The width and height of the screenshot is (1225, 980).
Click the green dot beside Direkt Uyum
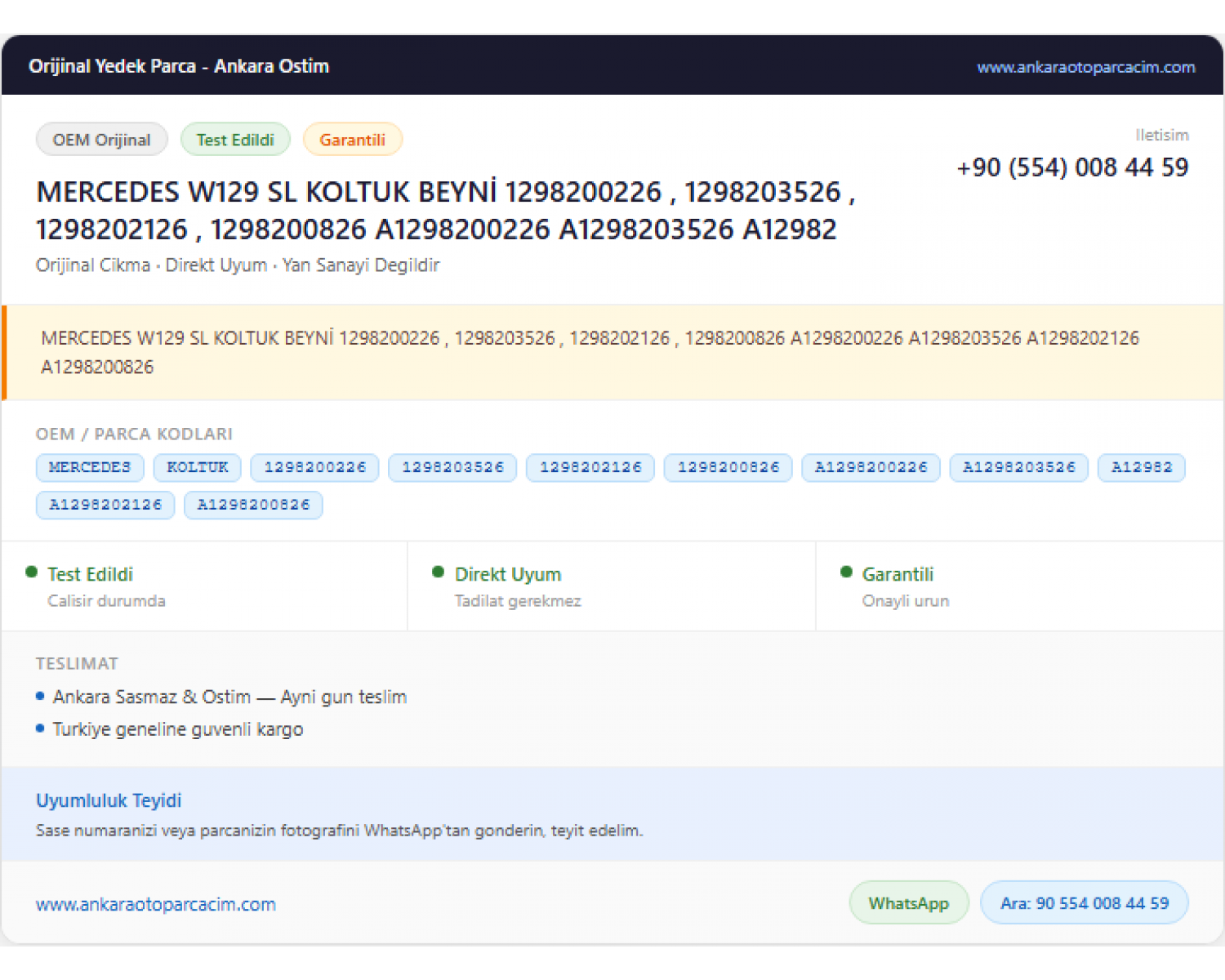point(439,572)
